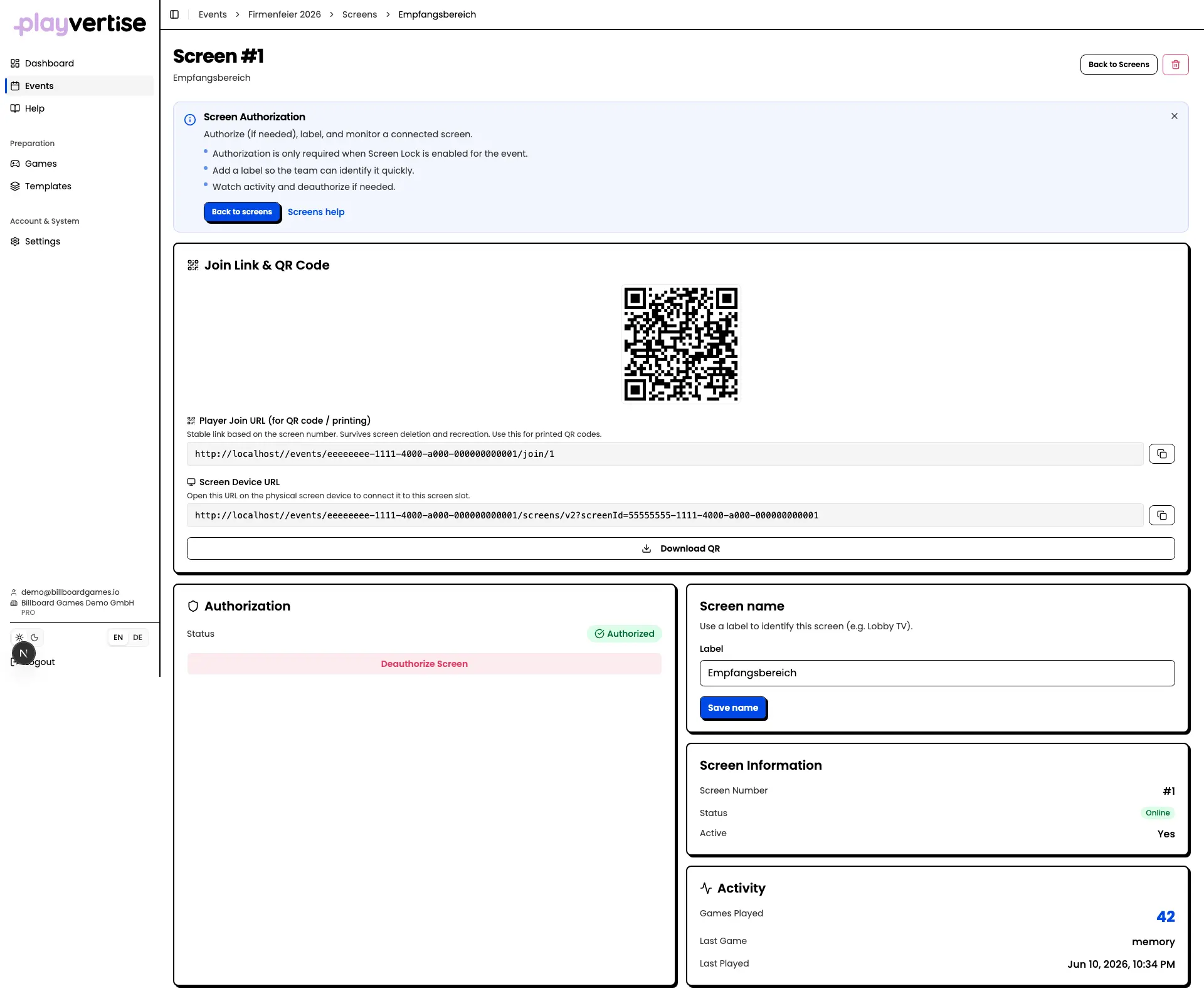Click the playvertise logo

point(80,24)
